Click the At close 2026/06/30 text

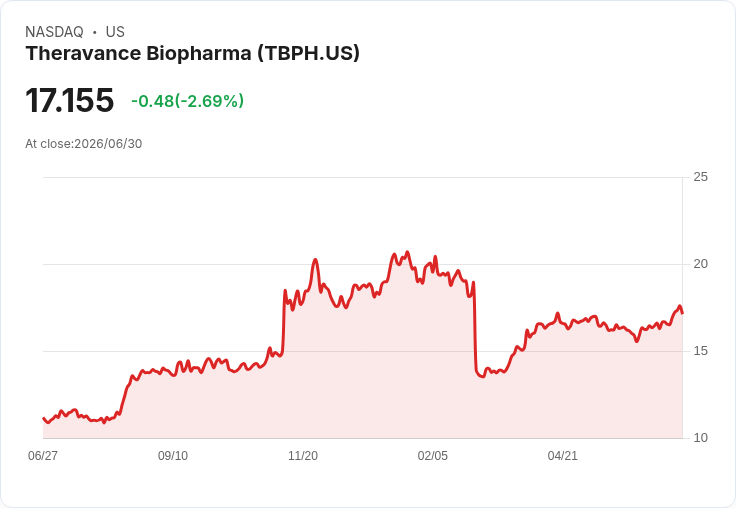pyautogui.click(x=84, y=144)
